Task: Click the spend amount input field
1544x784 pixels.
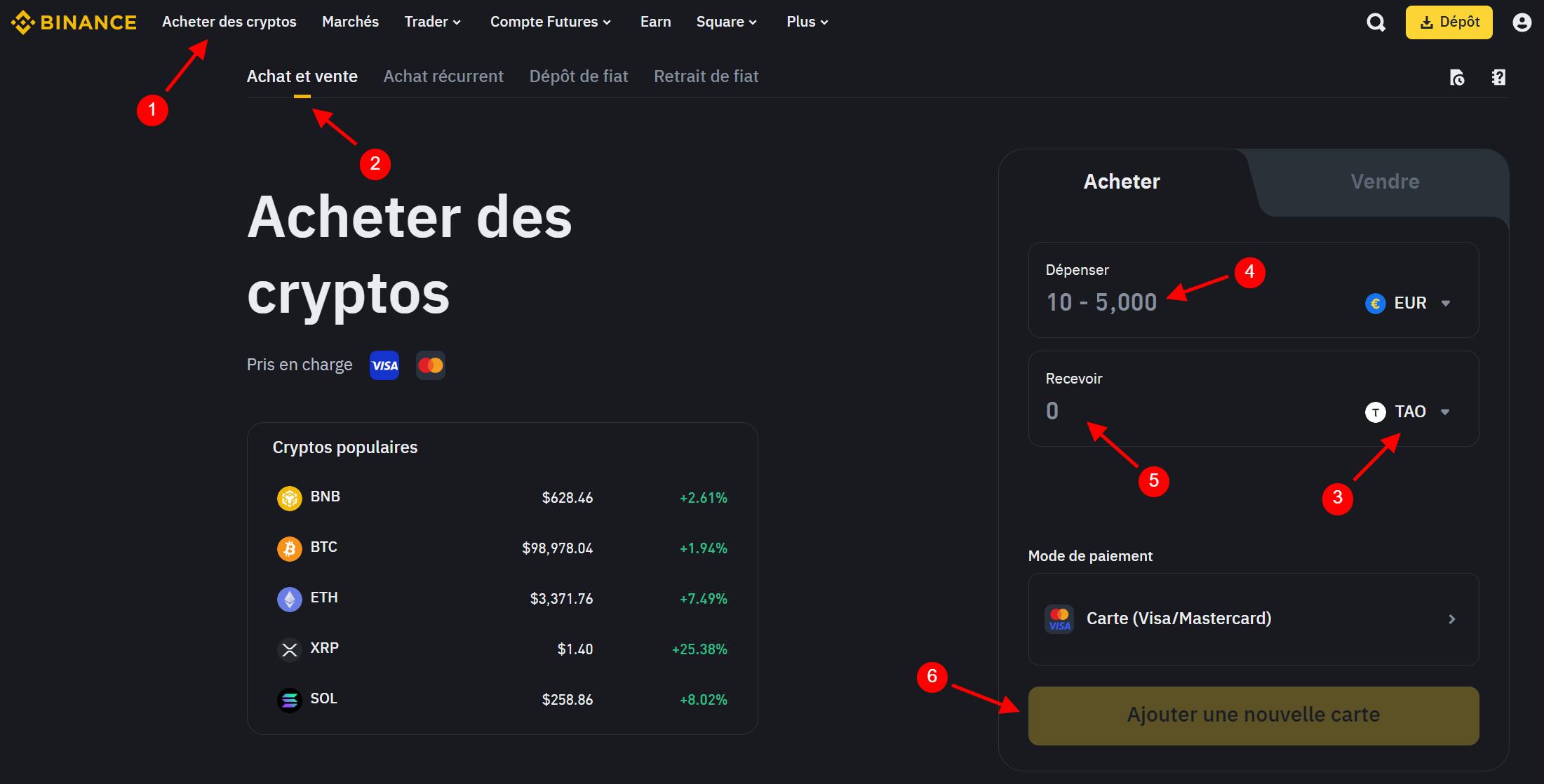Action: 1100,302
